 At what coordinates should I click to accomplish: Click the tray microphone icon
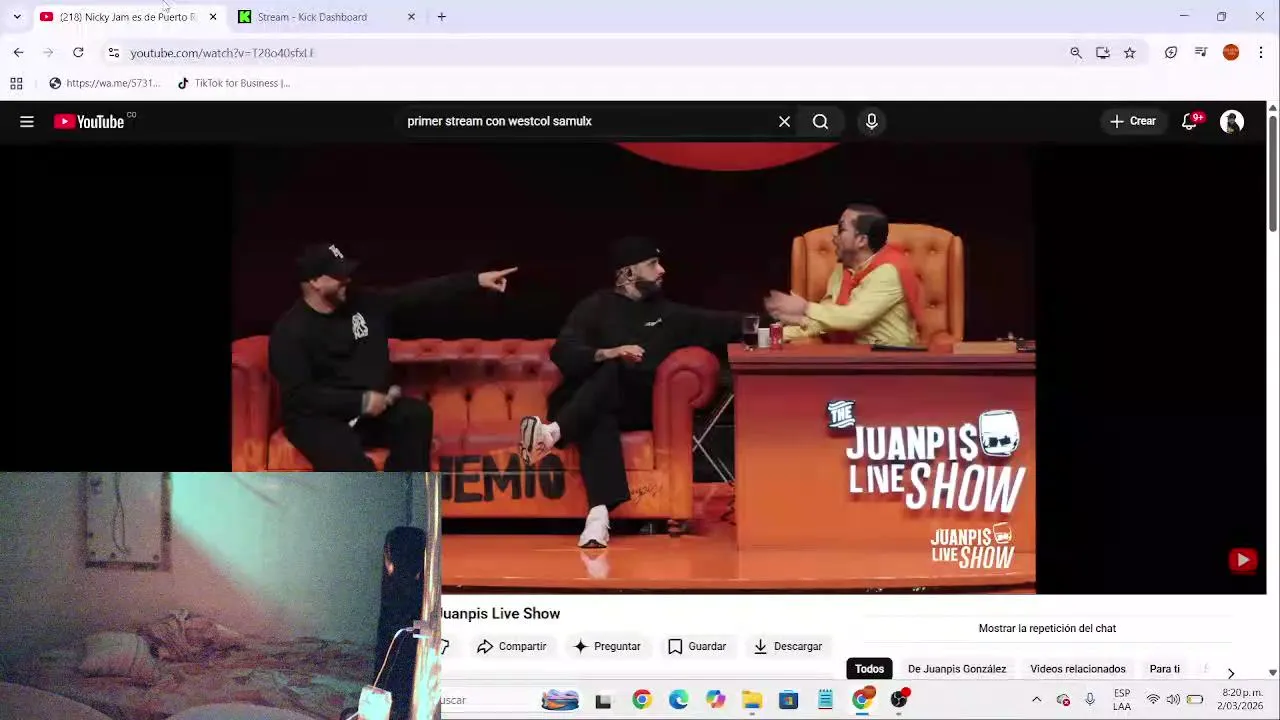1090,700
